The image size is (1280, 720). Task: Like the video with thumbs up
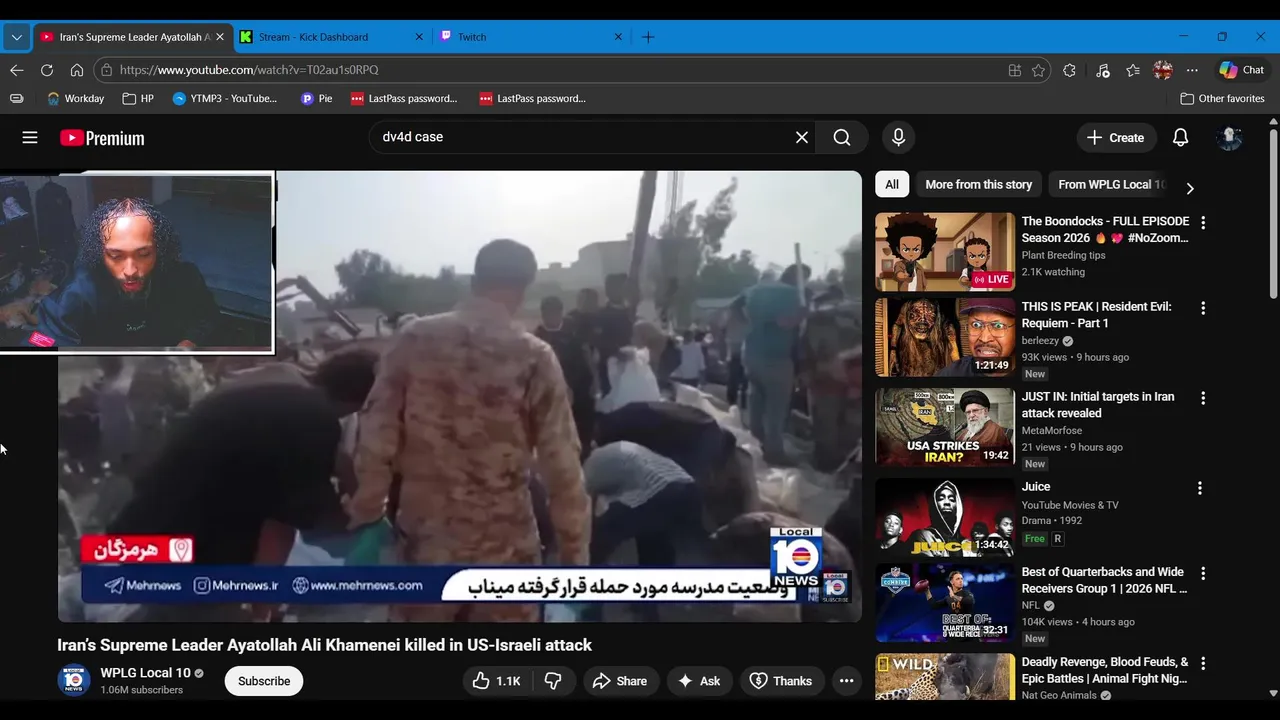pos(497,681)
